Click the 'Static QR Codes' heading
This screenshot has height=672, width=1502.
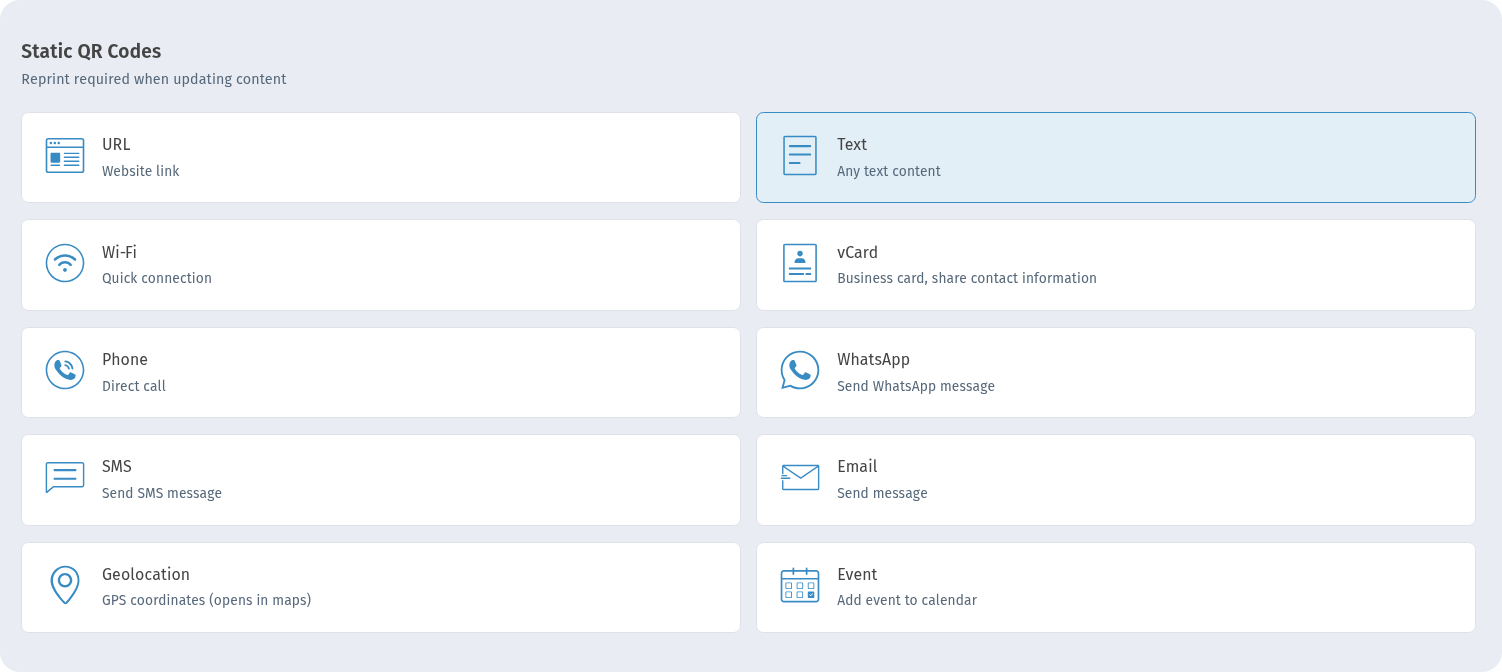tap(91, 51)
